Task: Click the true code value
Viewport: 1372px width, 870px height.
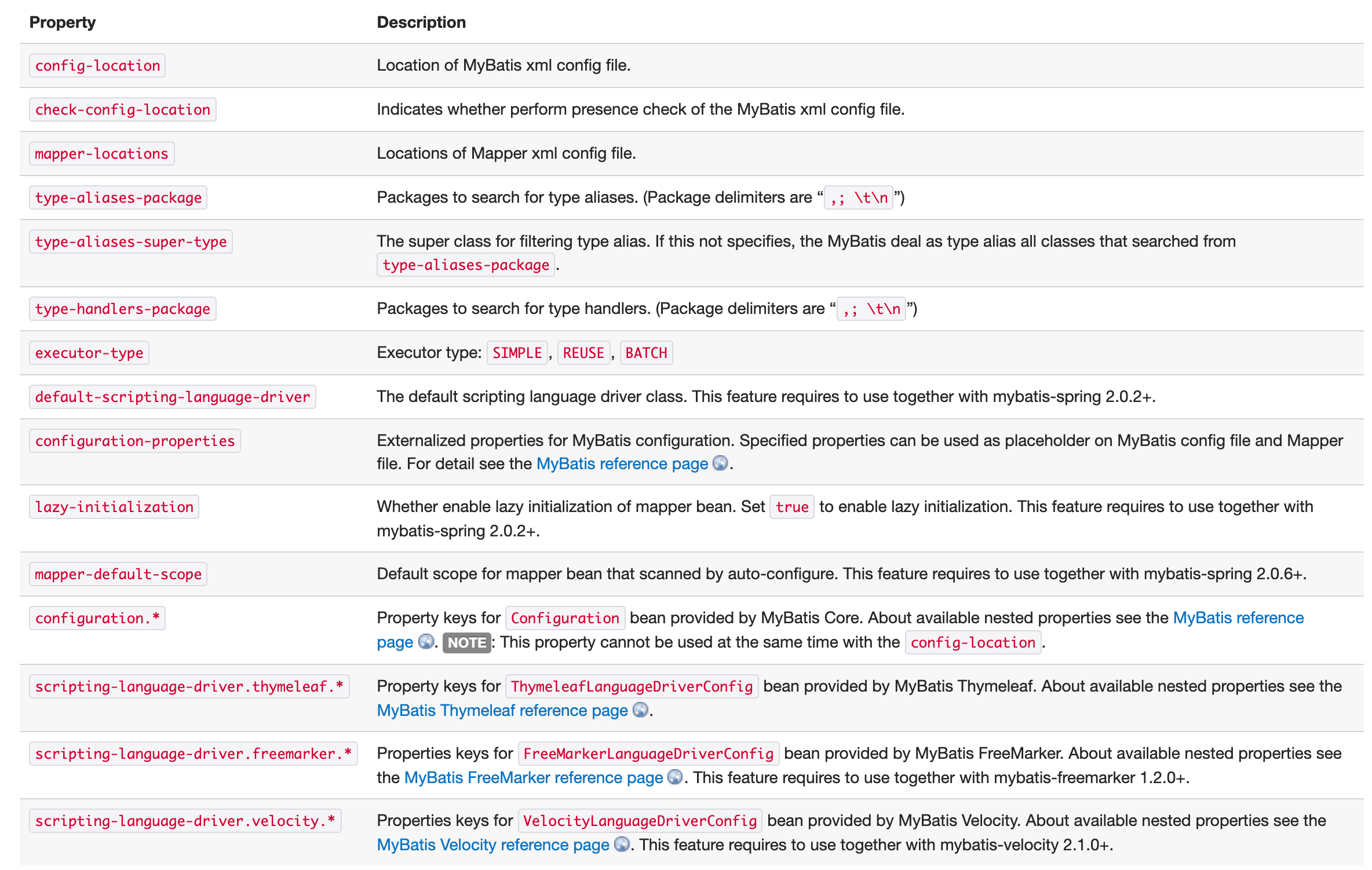Action: (x=791, y=507)
